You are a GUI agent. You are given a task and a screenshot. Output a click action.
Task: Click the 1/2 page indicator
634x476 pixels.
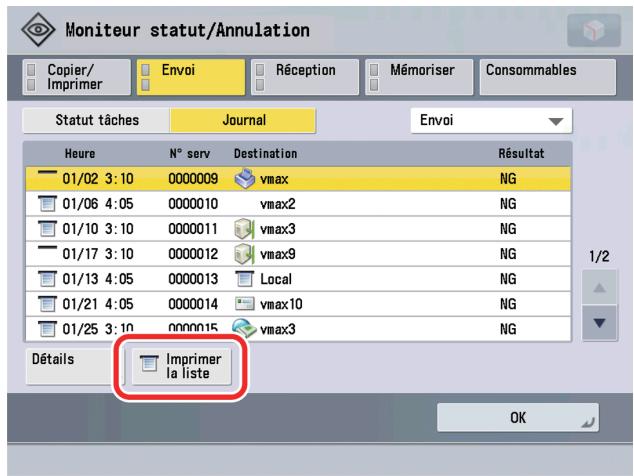click(x=599, y=256)
